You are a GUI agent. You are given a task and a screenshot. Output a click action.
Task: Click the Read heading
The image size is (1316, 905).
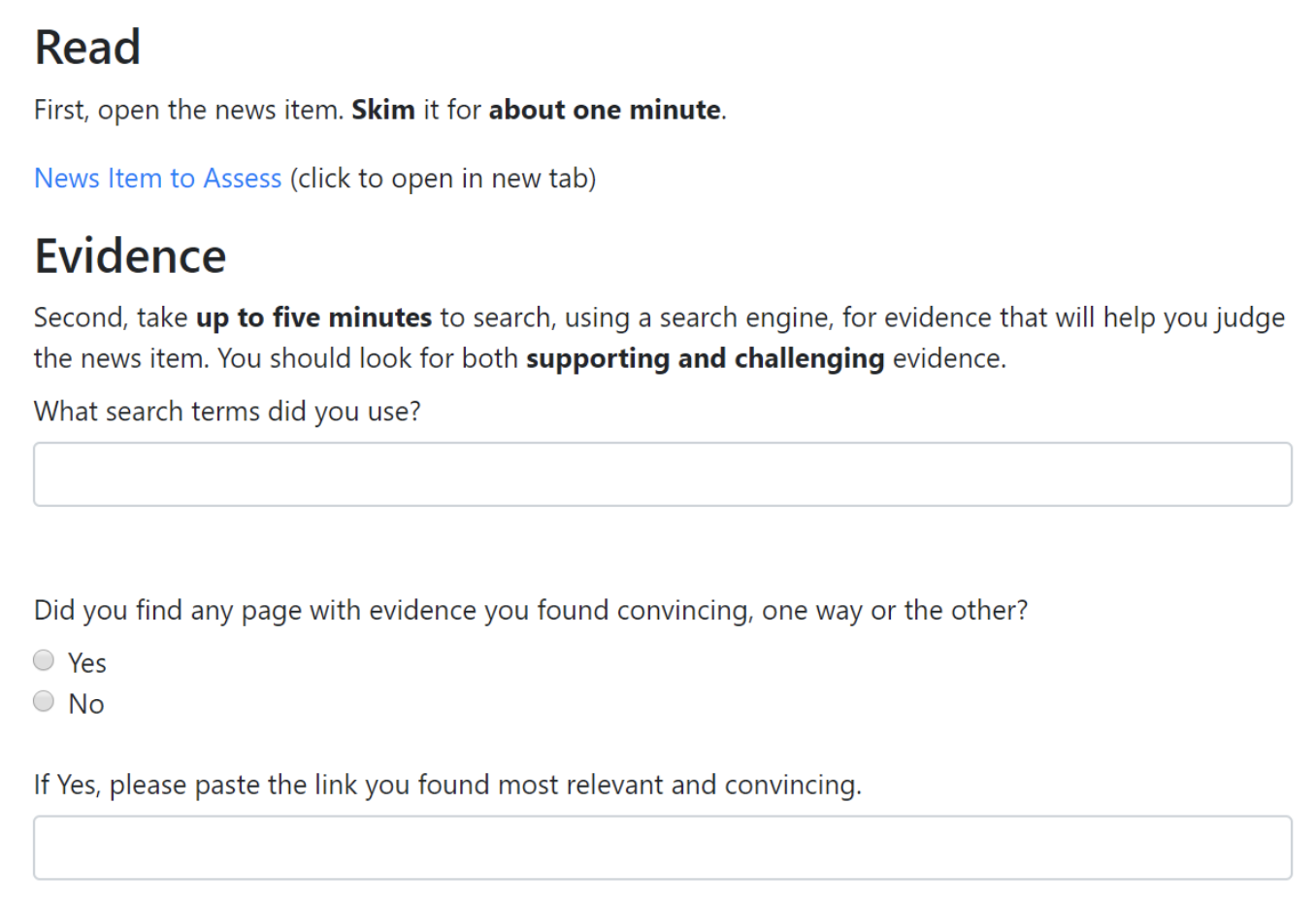(87, 48)
